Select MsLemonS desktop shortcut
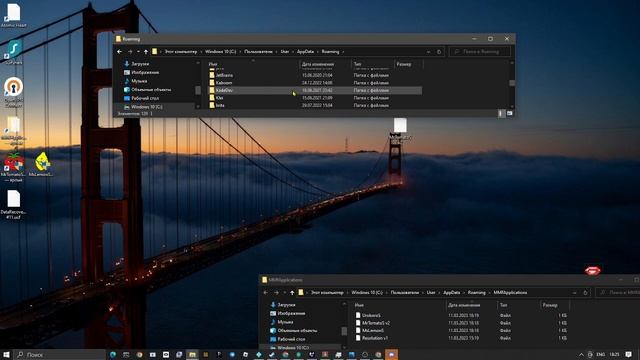The width and height of the screenshot is (640, 360). (41, 164)
